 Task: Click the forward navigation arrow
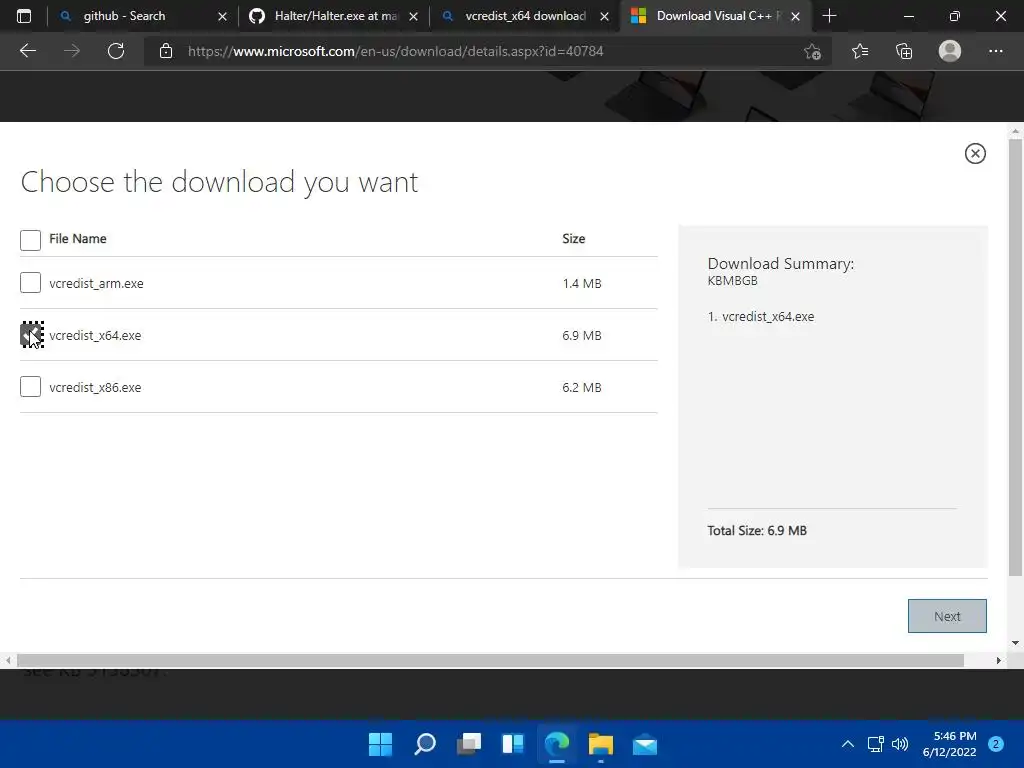[x=72, y=51]
